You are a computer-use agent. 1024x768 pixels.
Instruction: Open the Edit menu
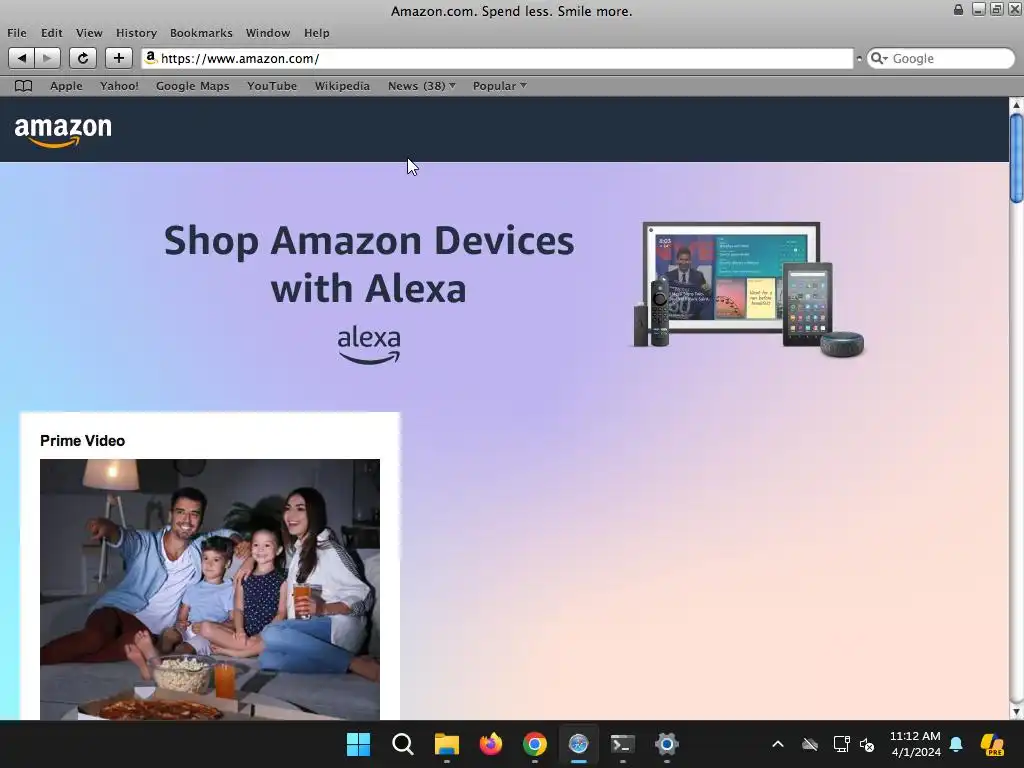click(x=52, y=33)
